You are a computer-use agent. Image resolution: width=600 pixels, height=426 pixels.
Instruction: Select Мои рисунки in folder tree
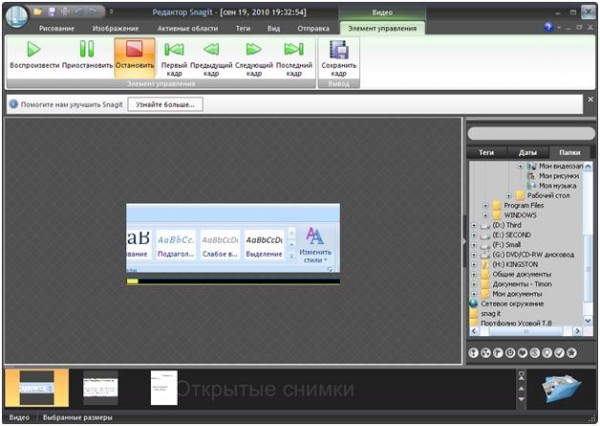coord(559,176)
